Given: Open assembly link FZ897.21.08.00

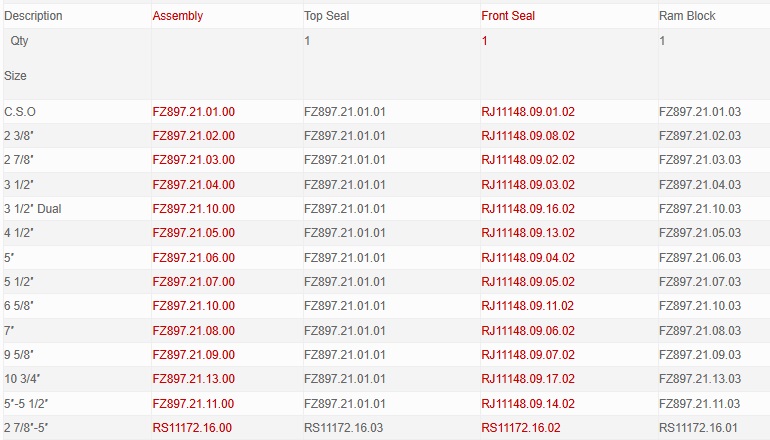Looking at the screenshot, I should 193,330.
